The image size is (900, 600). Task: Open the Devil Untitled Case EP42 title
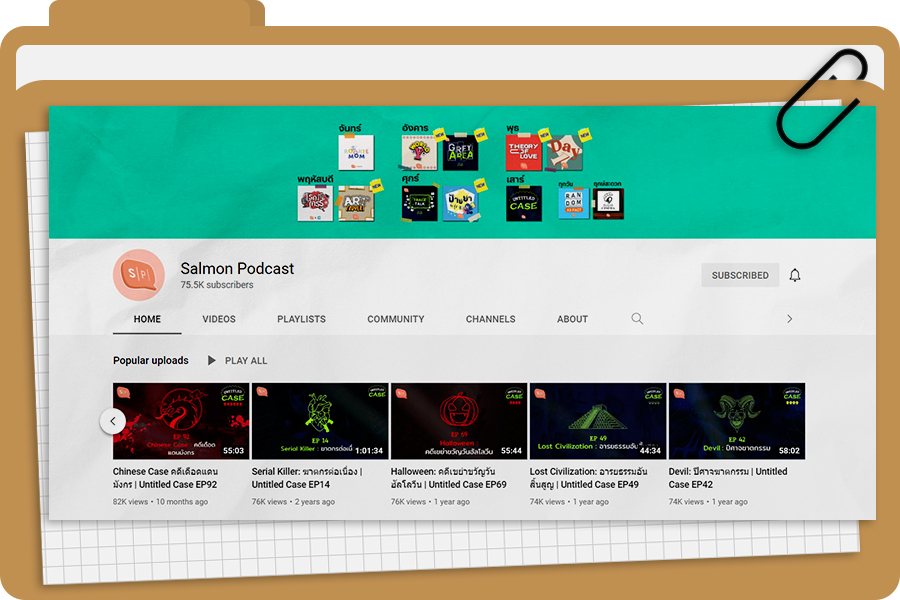point(728,478)
